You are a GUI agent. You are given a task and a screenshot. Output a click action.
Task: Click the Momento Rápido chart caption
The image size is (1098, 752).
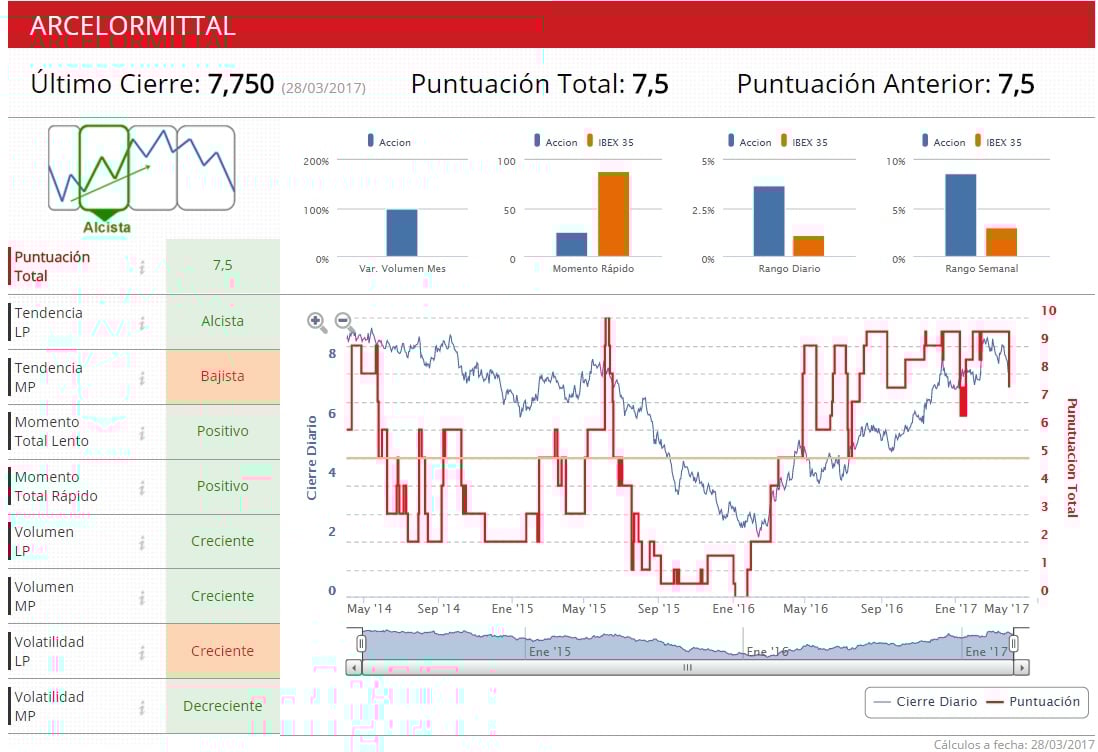pyautogui.click(x=593, y=268)
